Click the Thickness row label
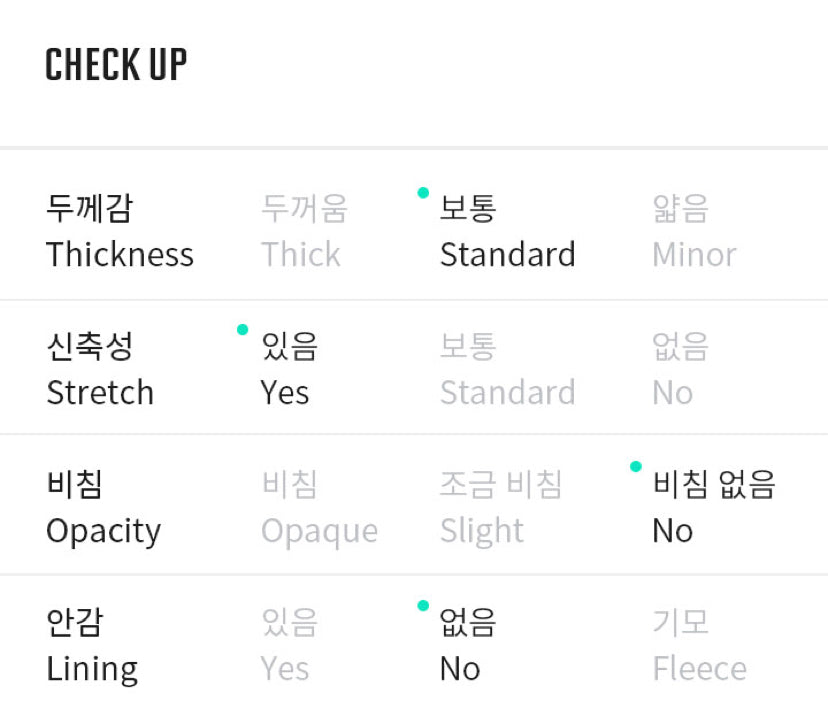The image size is (828, 701). pos(120,232)
